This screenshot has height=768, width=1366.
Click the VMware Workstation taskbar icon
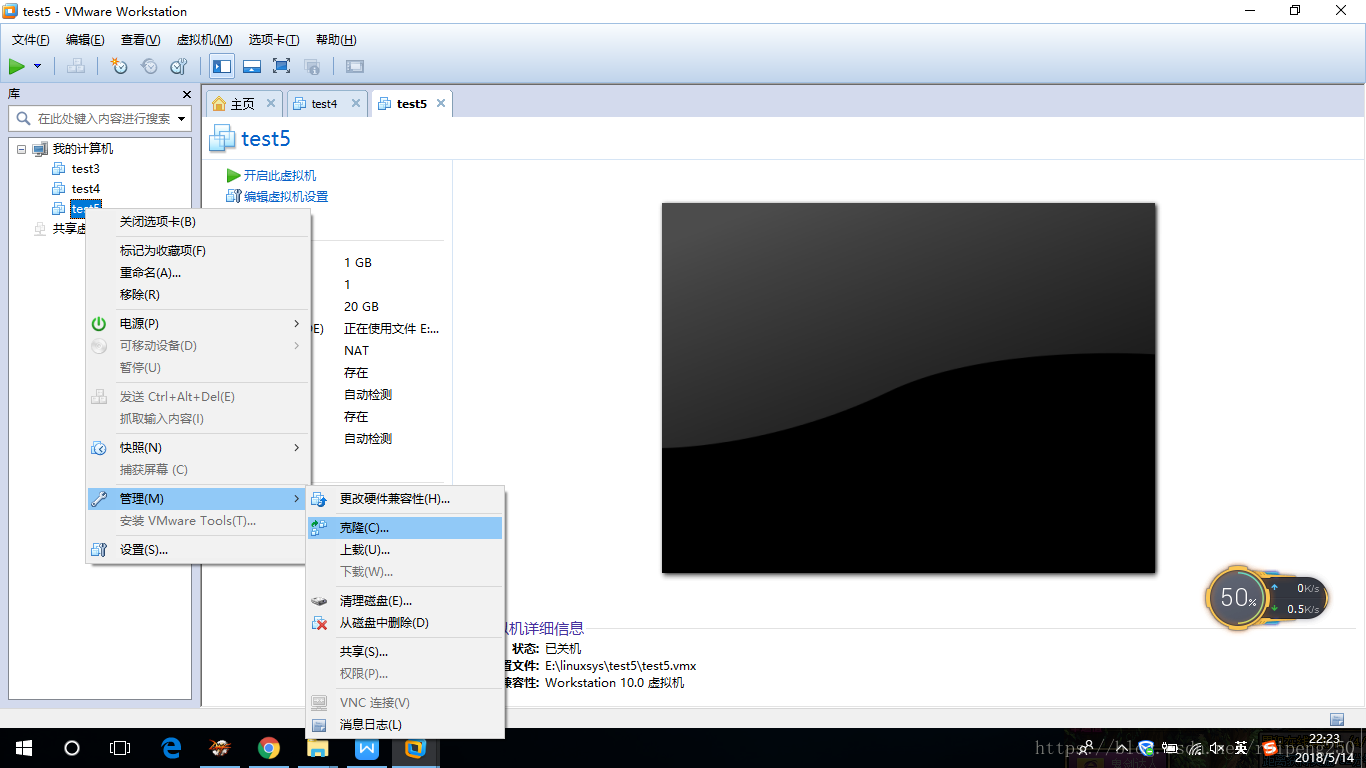click(415, 748)
